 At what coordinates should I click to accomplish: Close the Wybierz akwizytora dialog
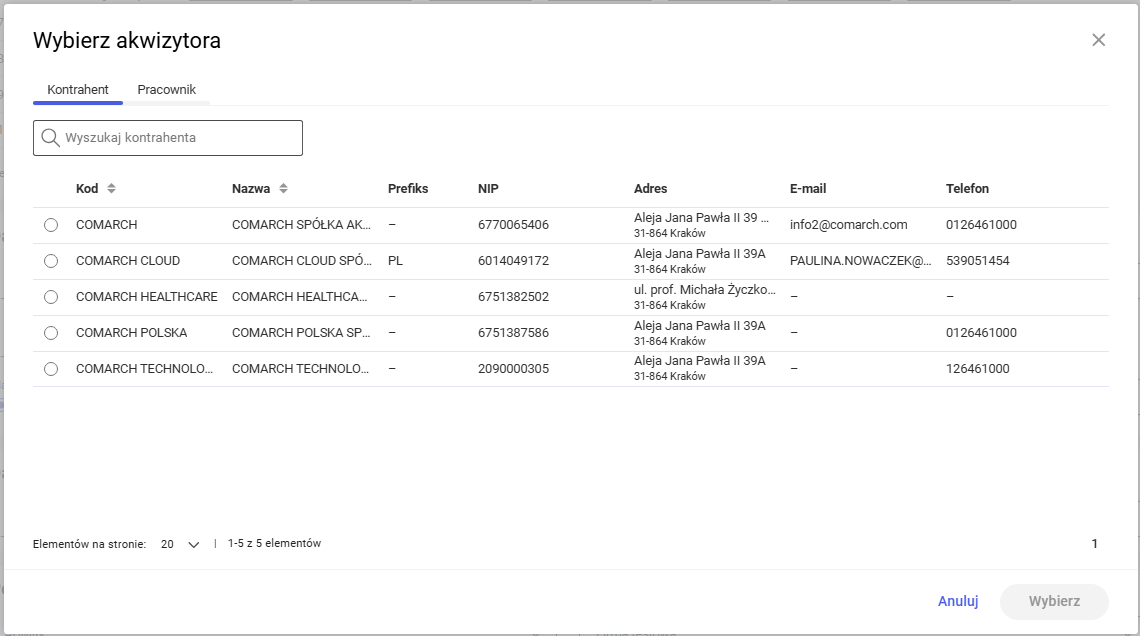tap(1099, 40)
